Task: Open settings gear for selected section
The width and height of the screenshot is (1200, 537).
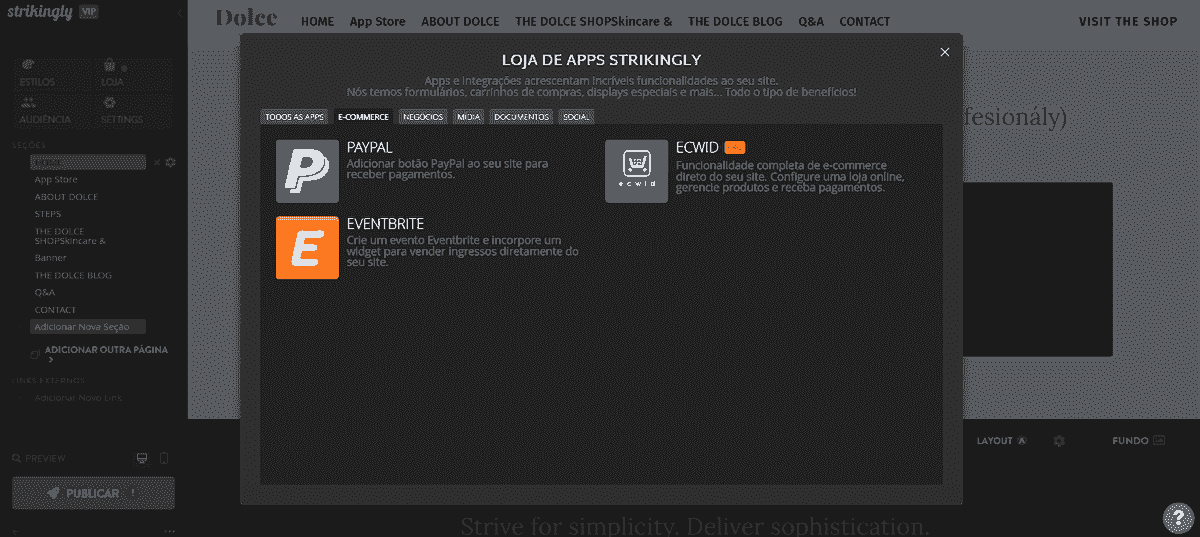Action: tap(171, 162)
